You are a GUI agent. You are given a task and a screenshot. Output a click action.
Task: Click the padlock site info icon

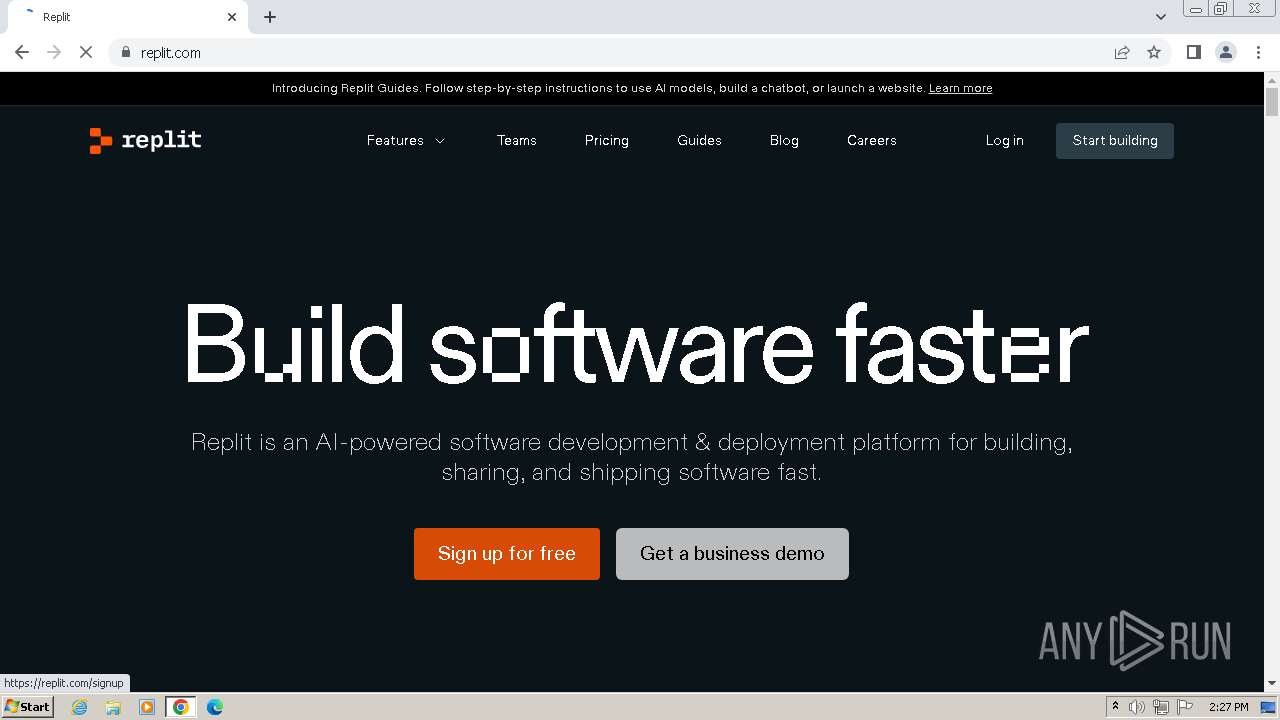pyautogui.click(x=126, y=52)
